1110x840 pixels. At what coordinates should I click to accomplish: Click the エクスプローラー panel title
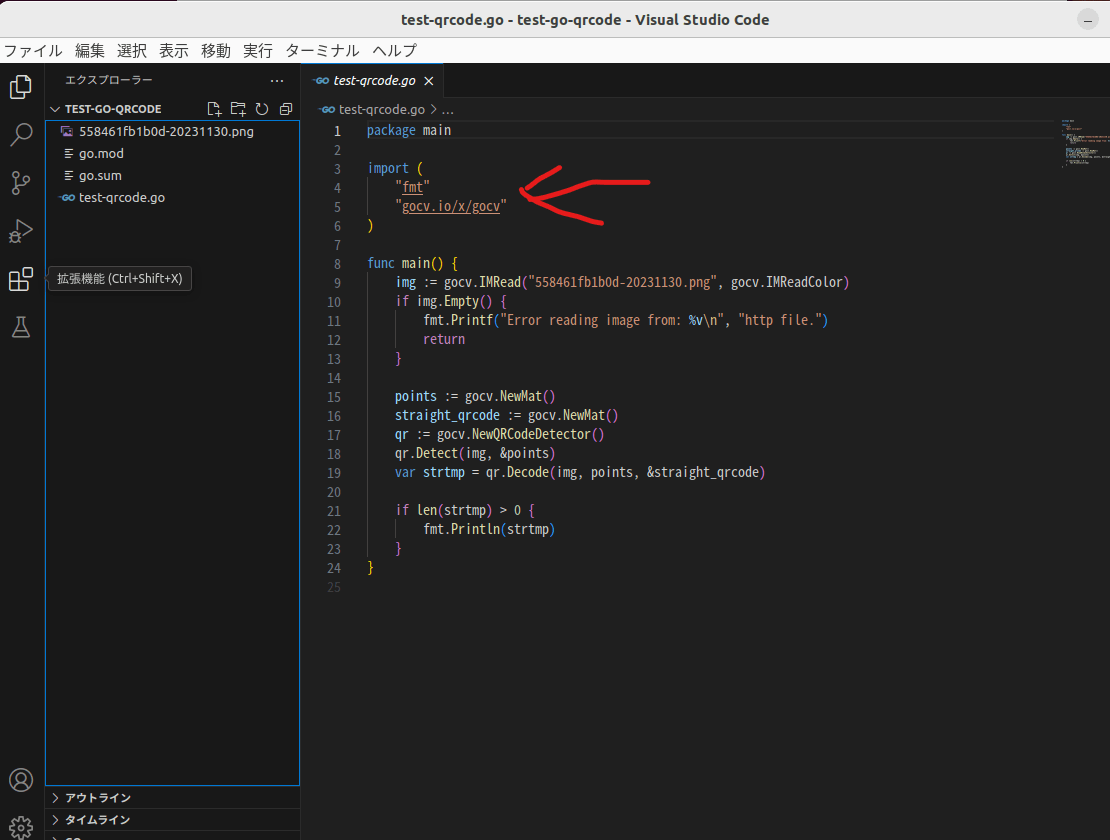[109, 81]
